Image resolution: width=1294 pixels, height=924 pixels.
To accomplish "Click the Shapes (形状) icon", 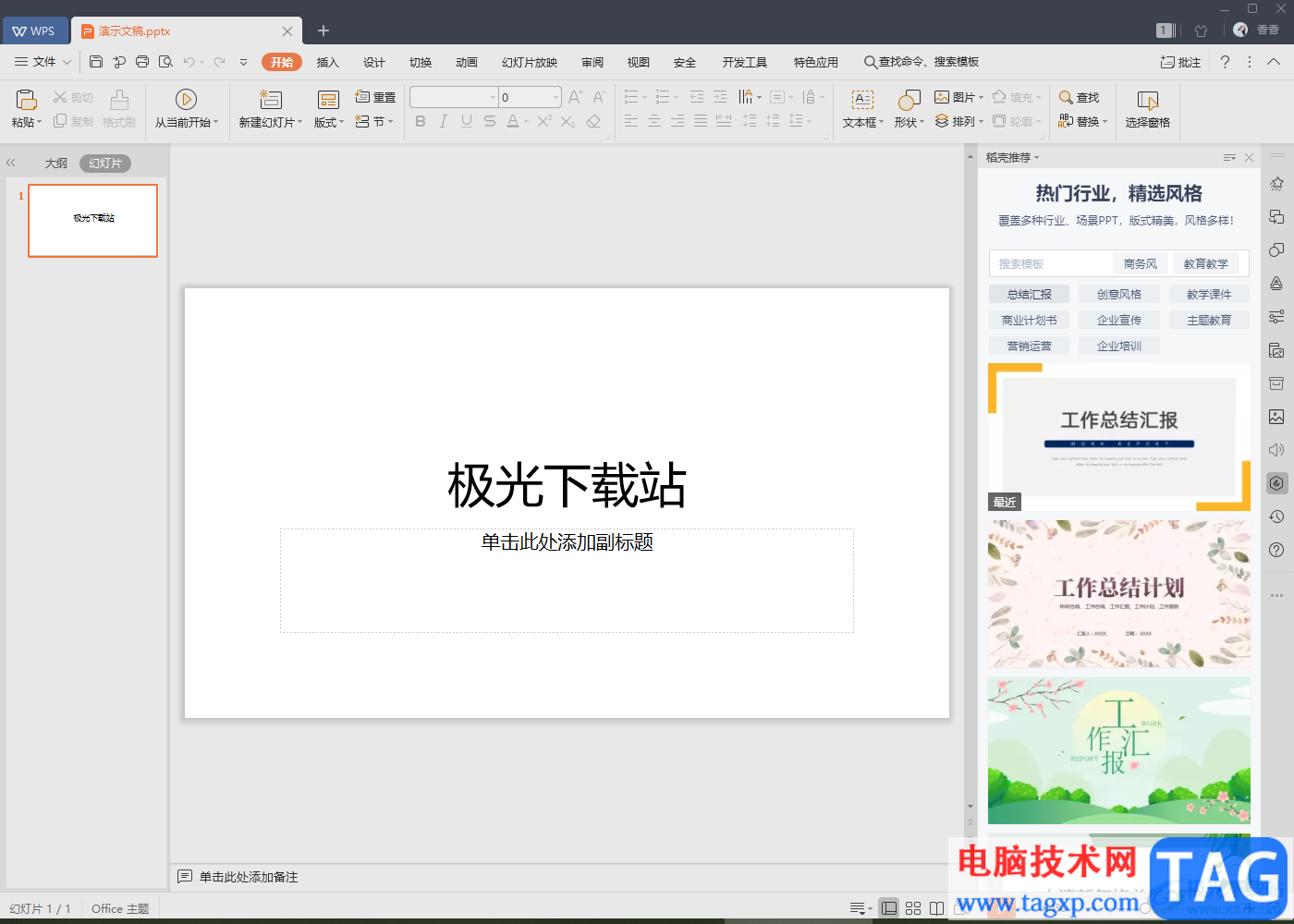I will pos(909,100).
